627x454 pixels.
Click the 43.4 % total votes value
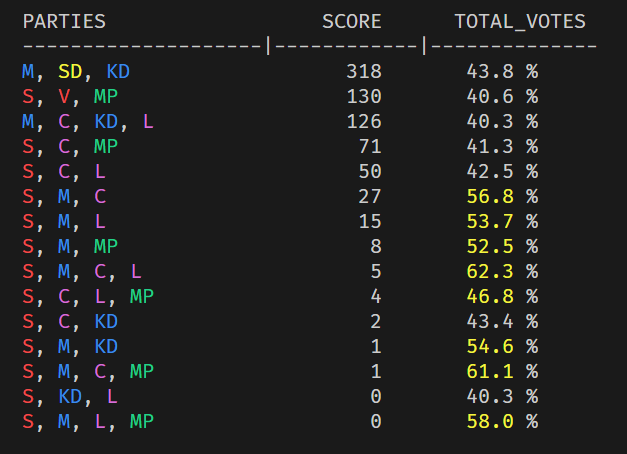[502, 322]
